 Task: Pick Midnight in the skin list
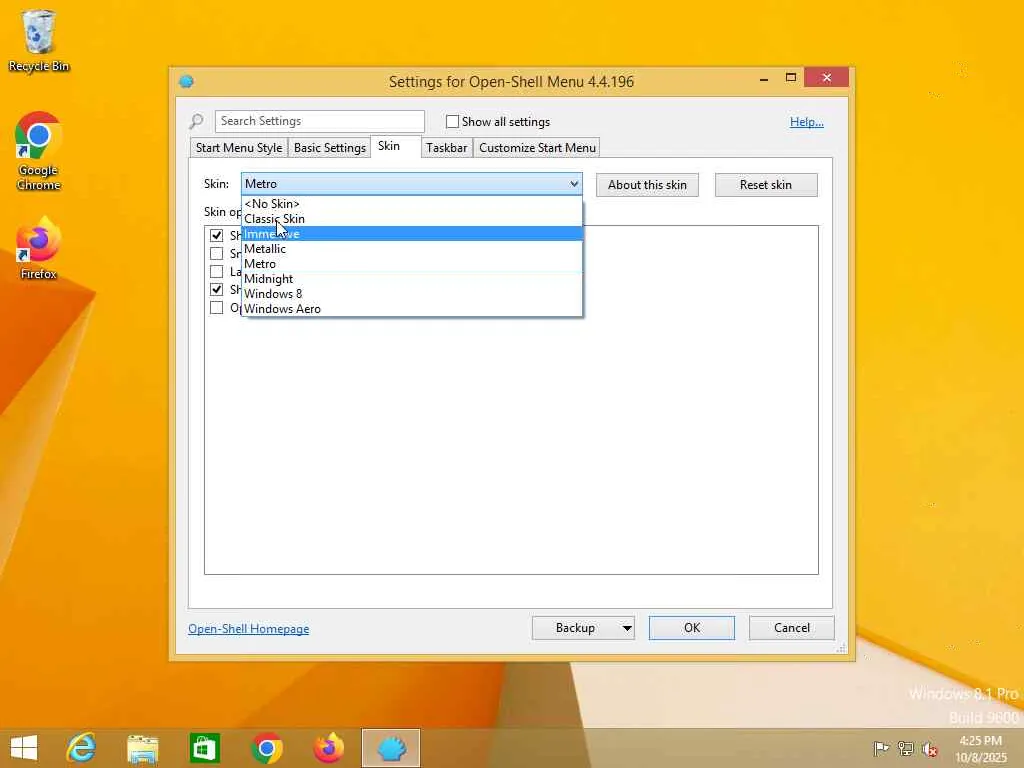tap(412, 279)
